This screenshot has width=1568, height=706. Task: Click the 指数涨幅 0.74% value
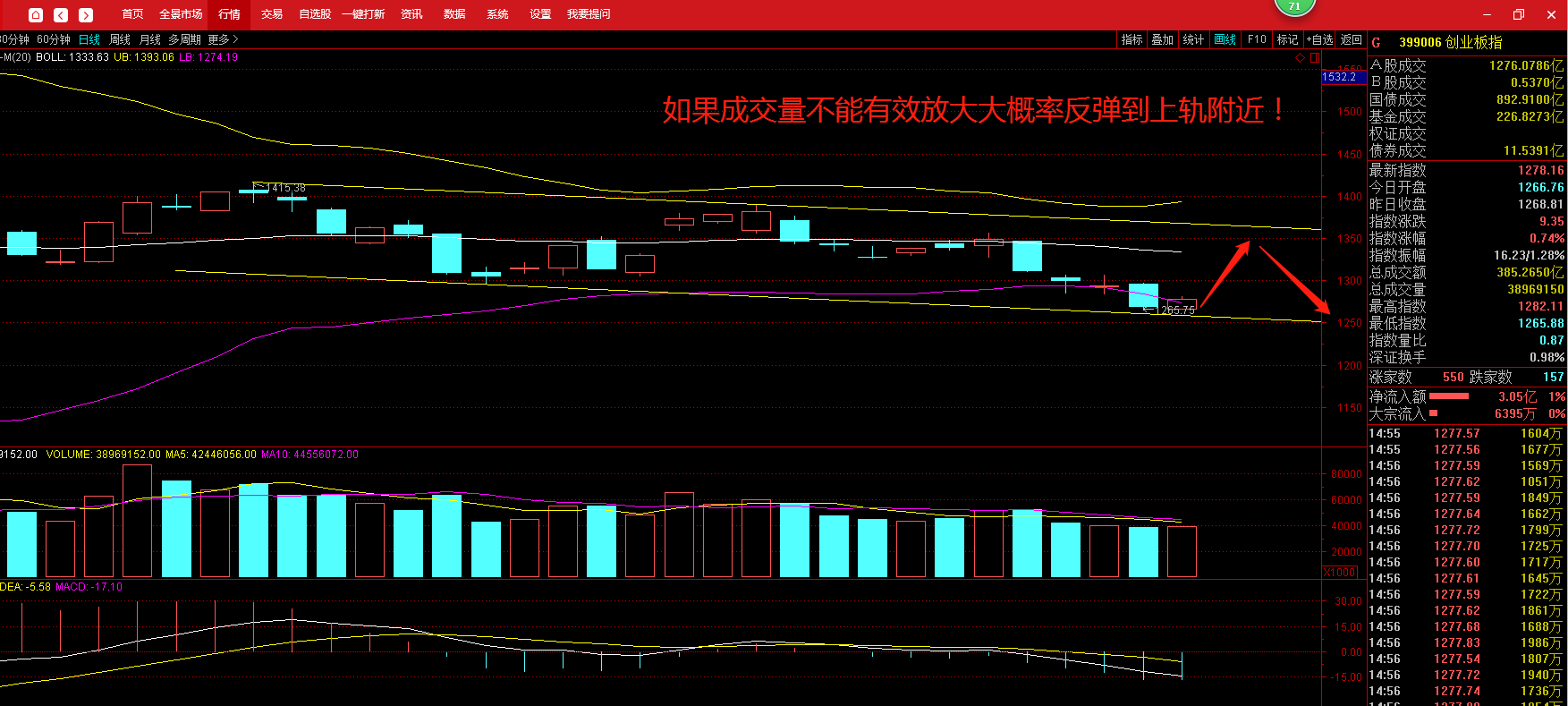(x=1547, y=238)
